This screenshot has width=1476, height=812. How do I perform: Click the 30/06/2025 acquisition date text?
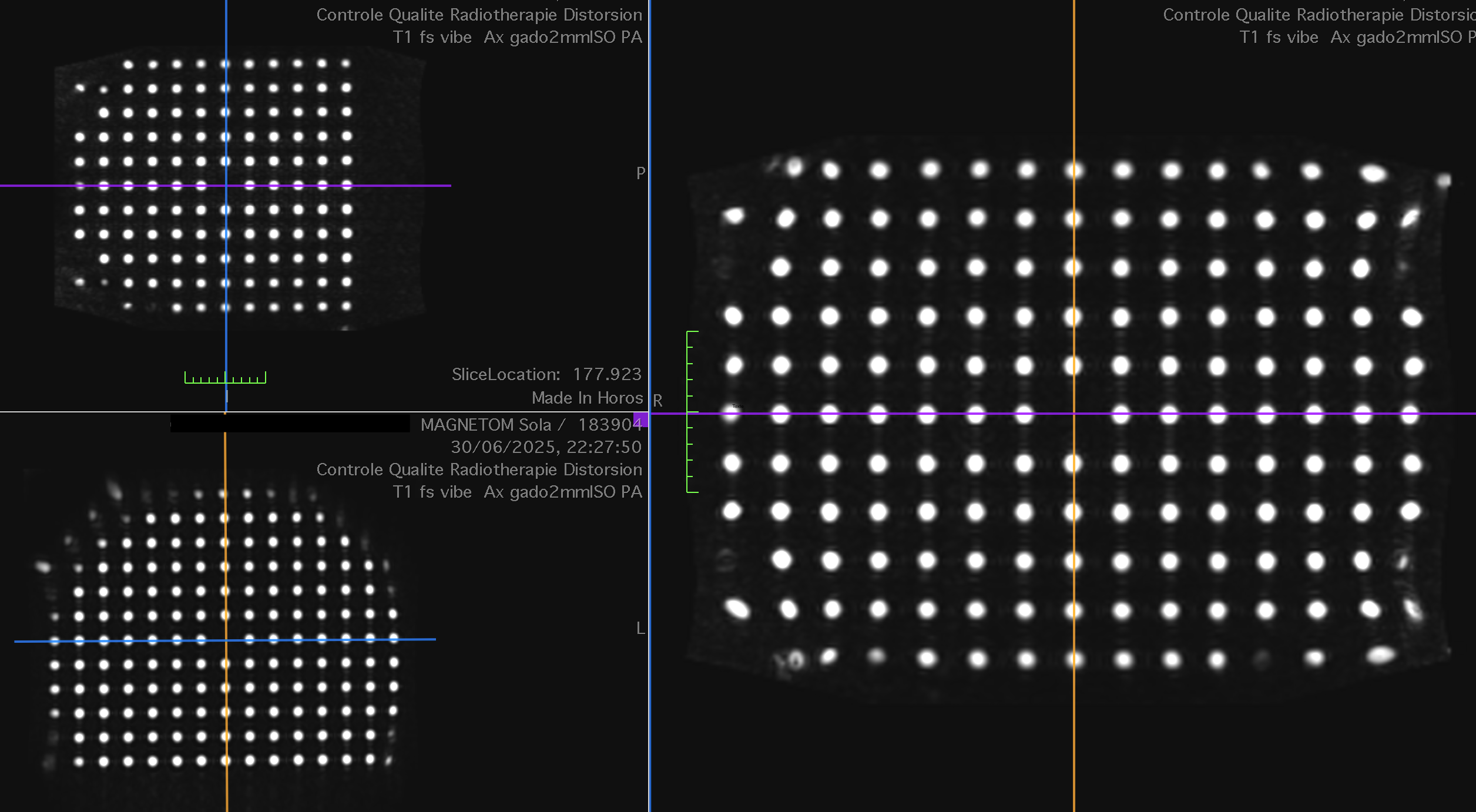(x=545, y=447)
